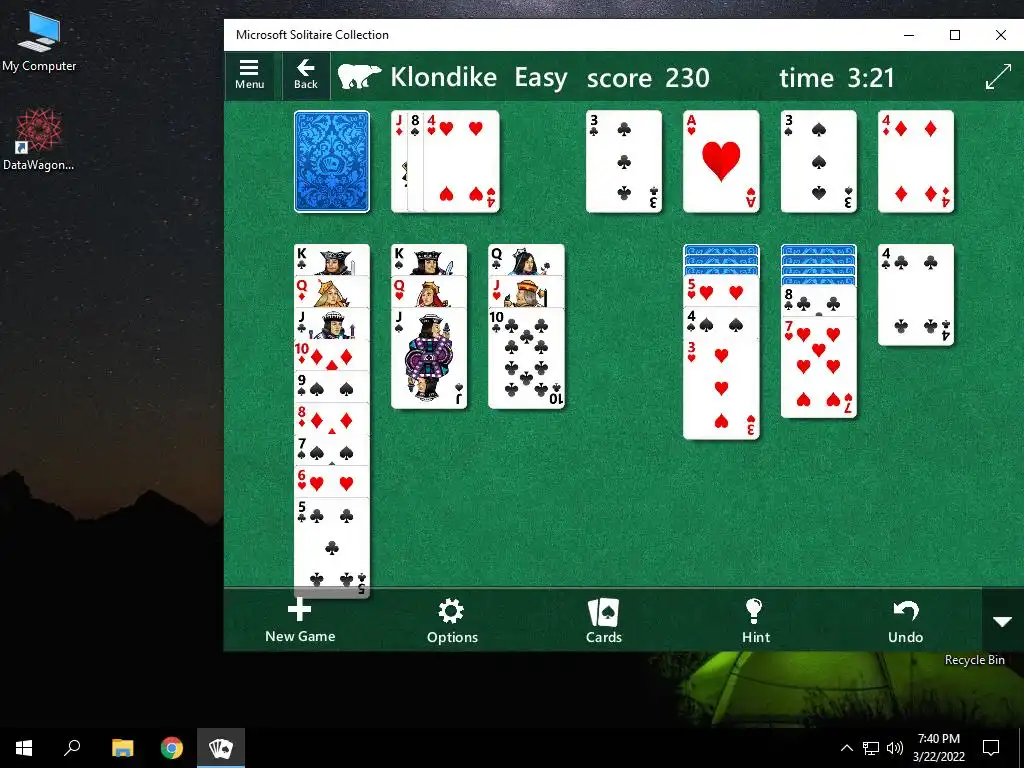Open File Explorer from taskbar
Viewport: 1024px width, 768px height.
(122, 748)
